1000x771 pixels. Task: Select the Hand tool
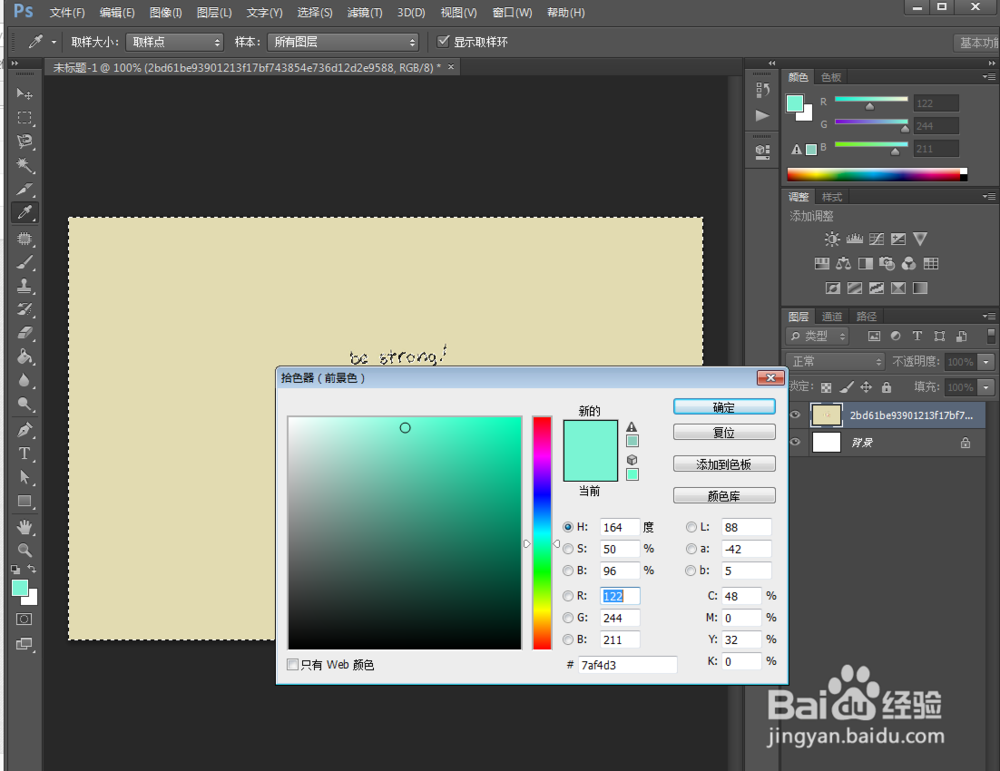(24, 527)
